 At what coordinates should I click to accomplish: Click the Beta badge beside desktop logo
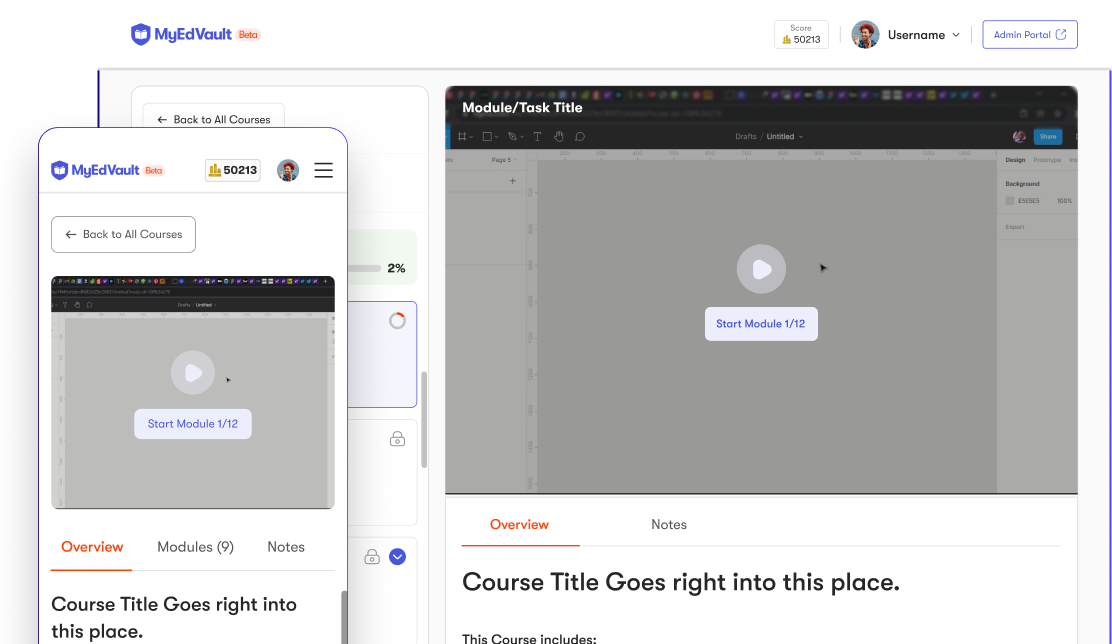pos(248,35)
